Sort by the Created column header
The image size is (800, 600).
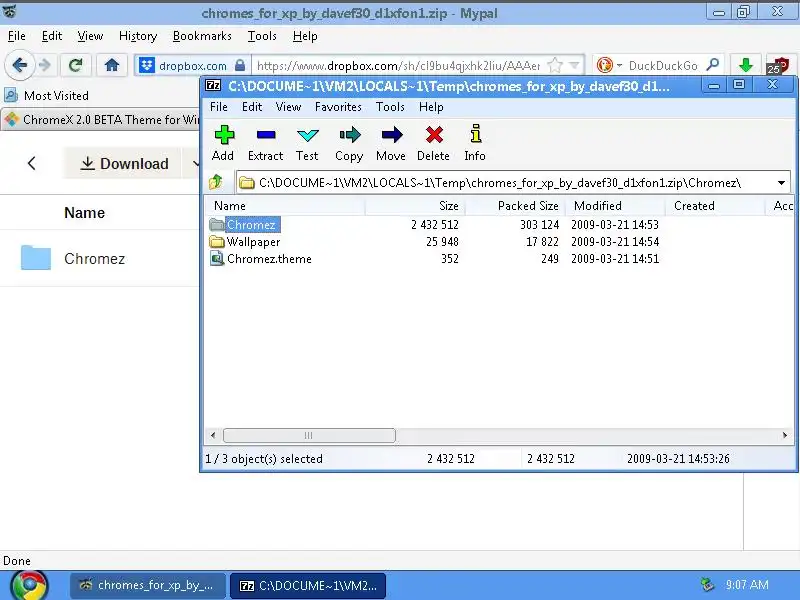coord(715,206)
